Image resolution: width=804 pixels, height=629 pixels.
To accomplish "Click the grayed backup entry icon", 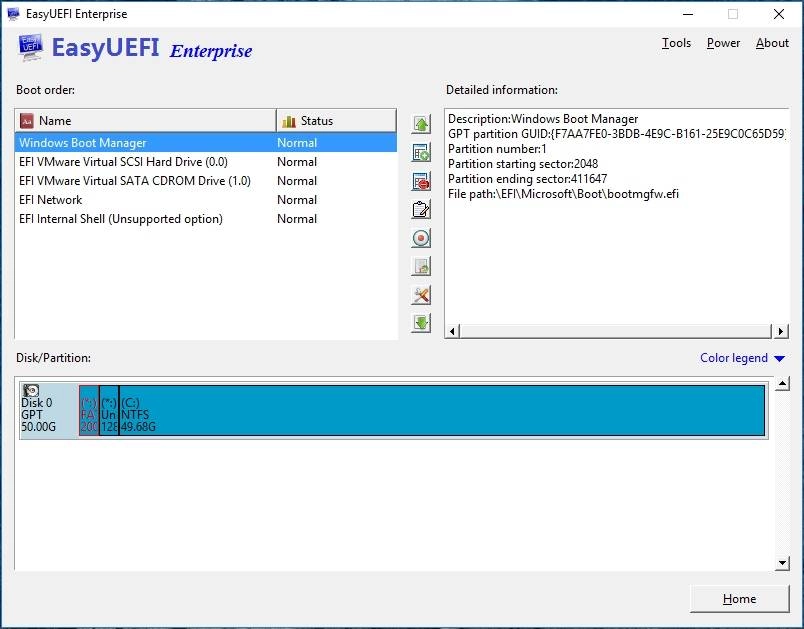I will [421, 267].
